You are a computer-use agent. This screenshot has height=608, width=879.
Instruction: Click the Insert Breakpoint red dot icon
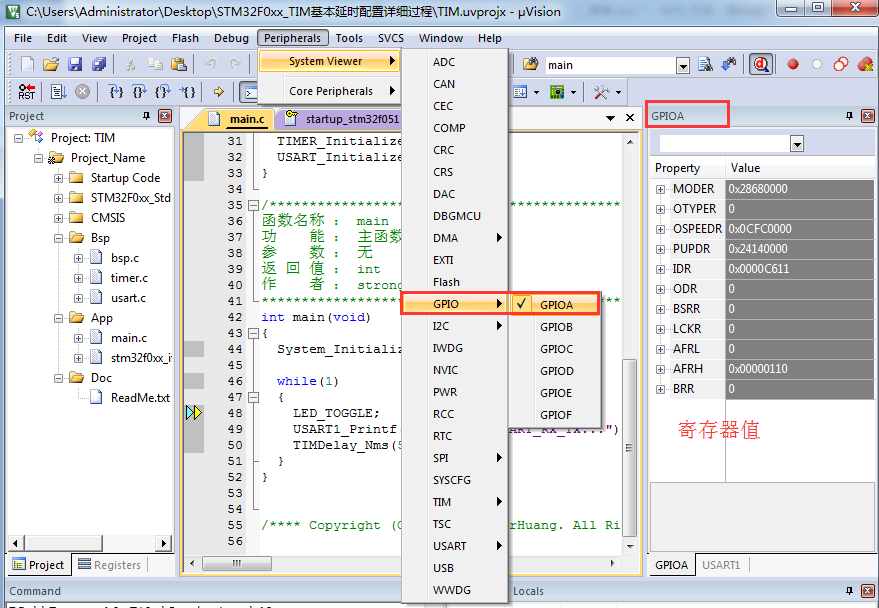coord(793,65)
